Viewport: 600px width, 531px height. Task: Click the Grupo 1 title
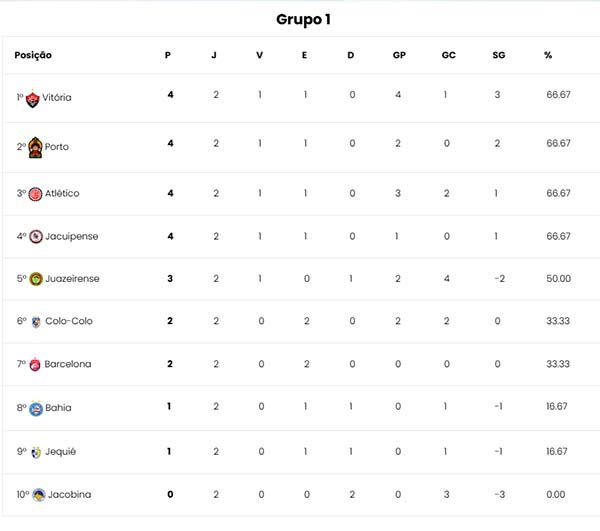303,20
